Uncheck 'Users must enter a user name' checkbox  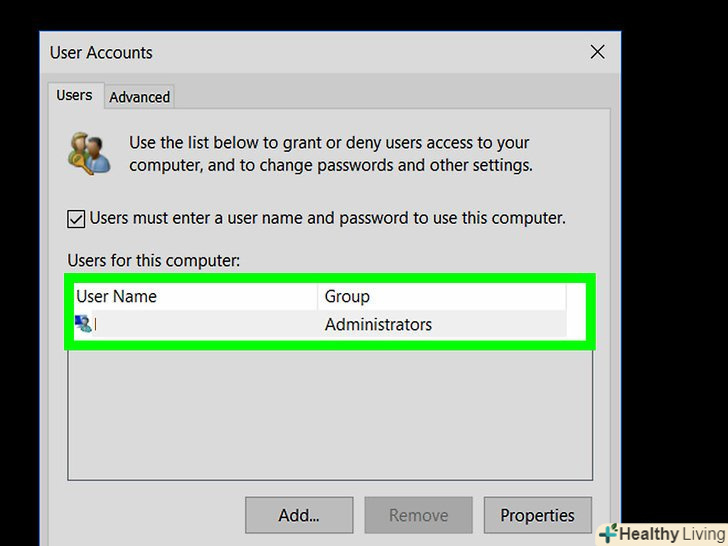pos(76,218)
